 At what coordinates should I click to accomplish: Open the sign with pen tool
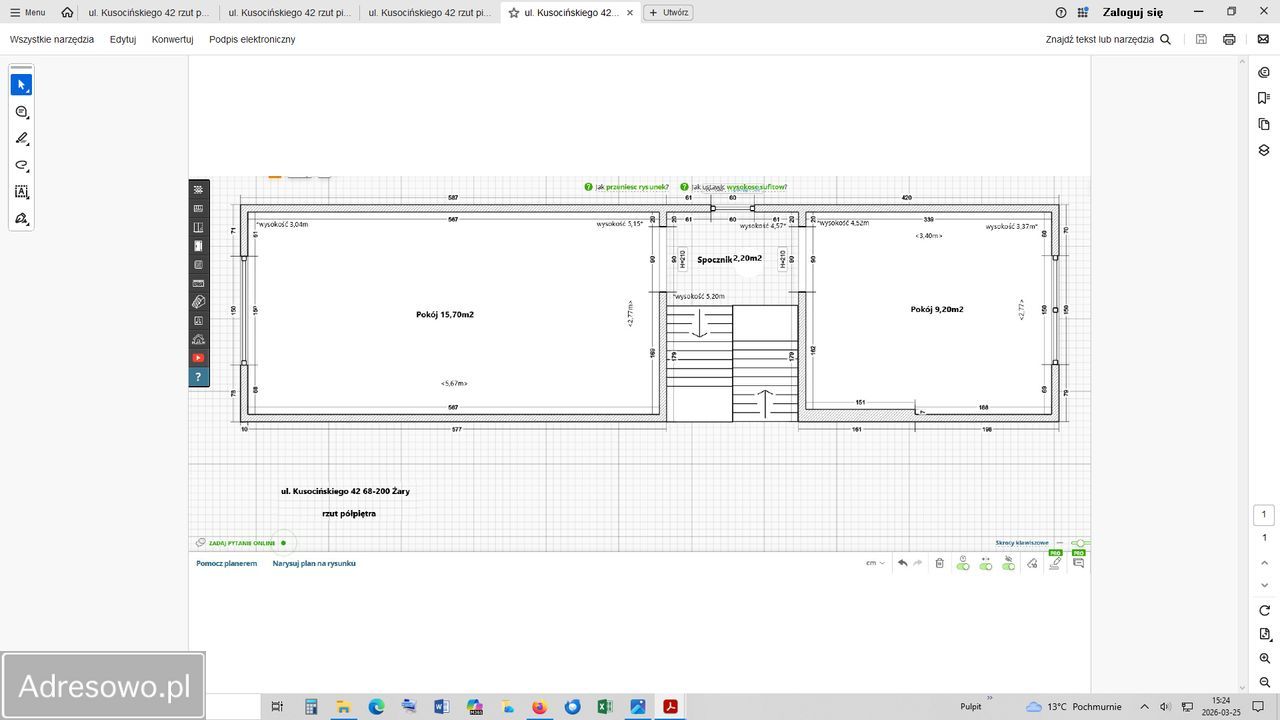pyautogui.click(x=21, y=218)
